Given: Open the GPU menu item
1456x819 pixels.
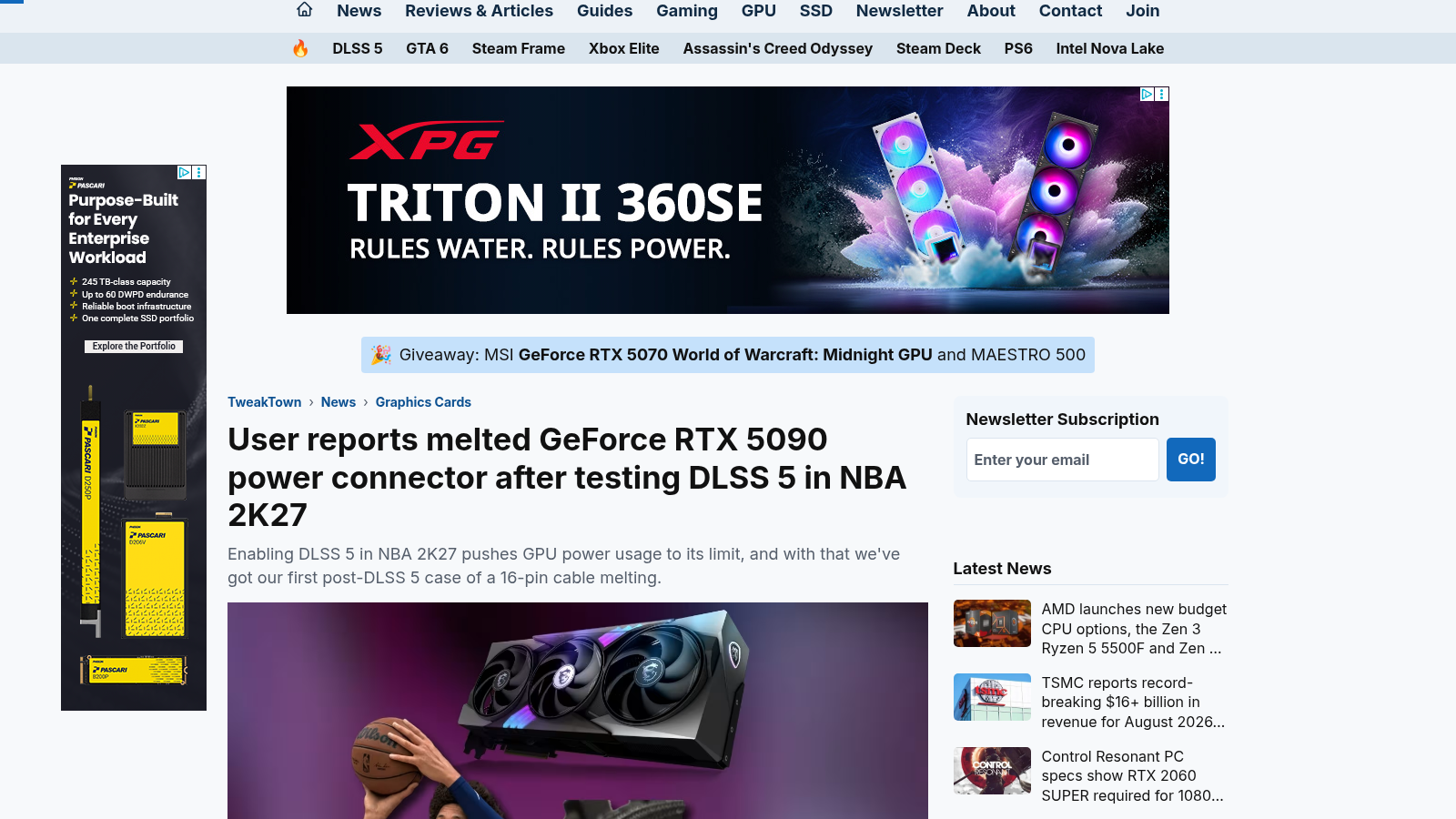Looking at the screenshot, I should (x=759, y=11).
